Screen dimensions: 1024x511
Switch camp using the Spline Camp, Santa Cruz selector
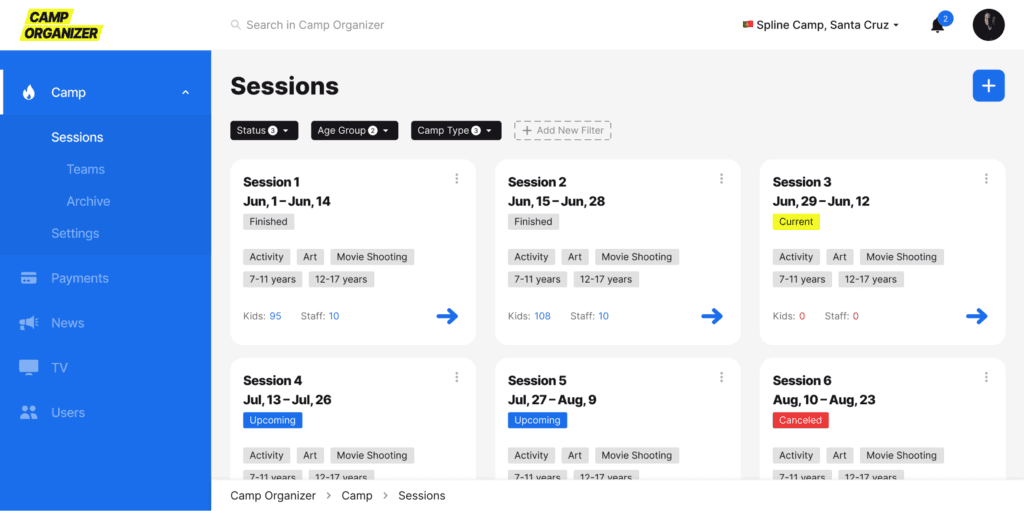(x=821, y=25)
